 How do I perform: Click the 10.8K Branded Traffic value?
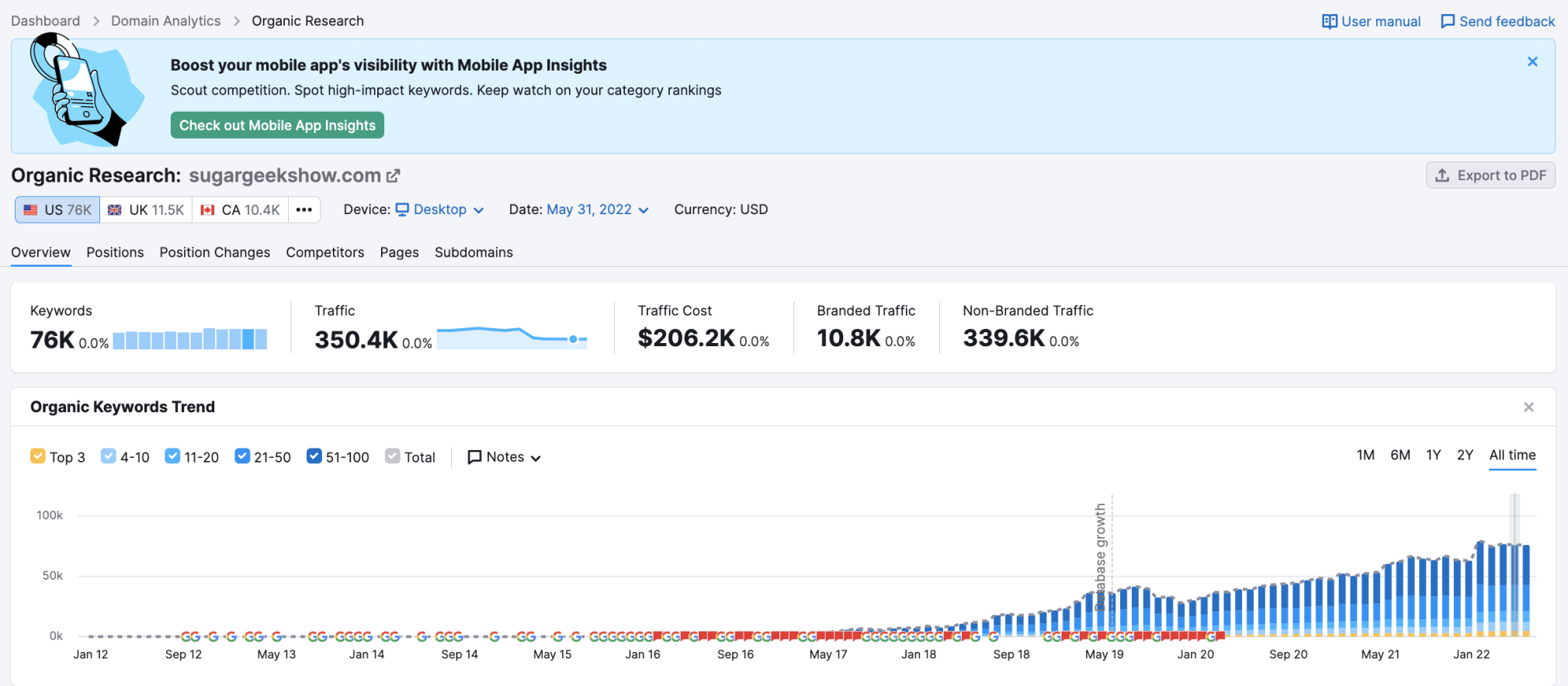coord(848,338)
